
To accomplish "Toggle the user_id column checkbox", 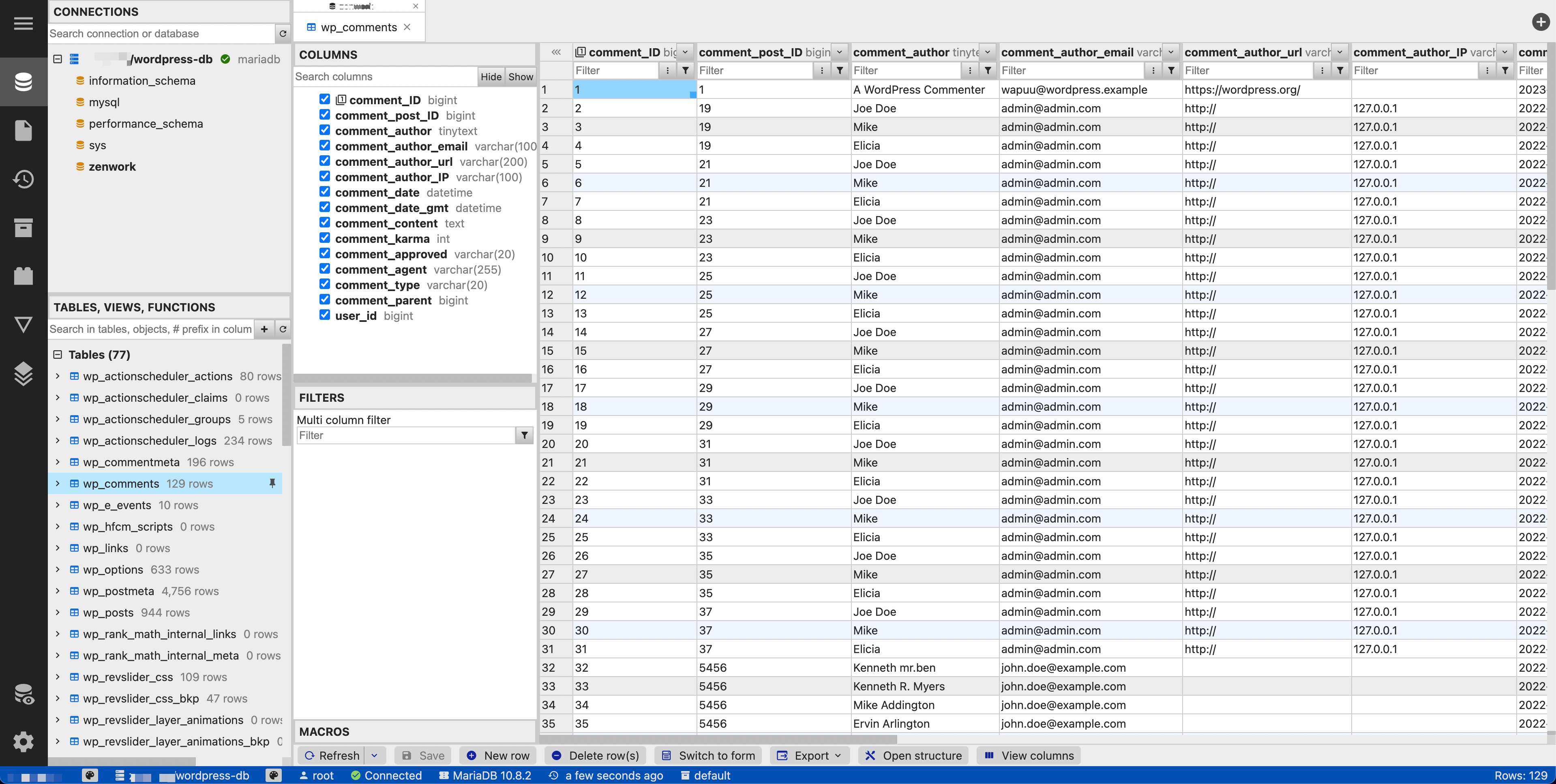I will [325, 315].
